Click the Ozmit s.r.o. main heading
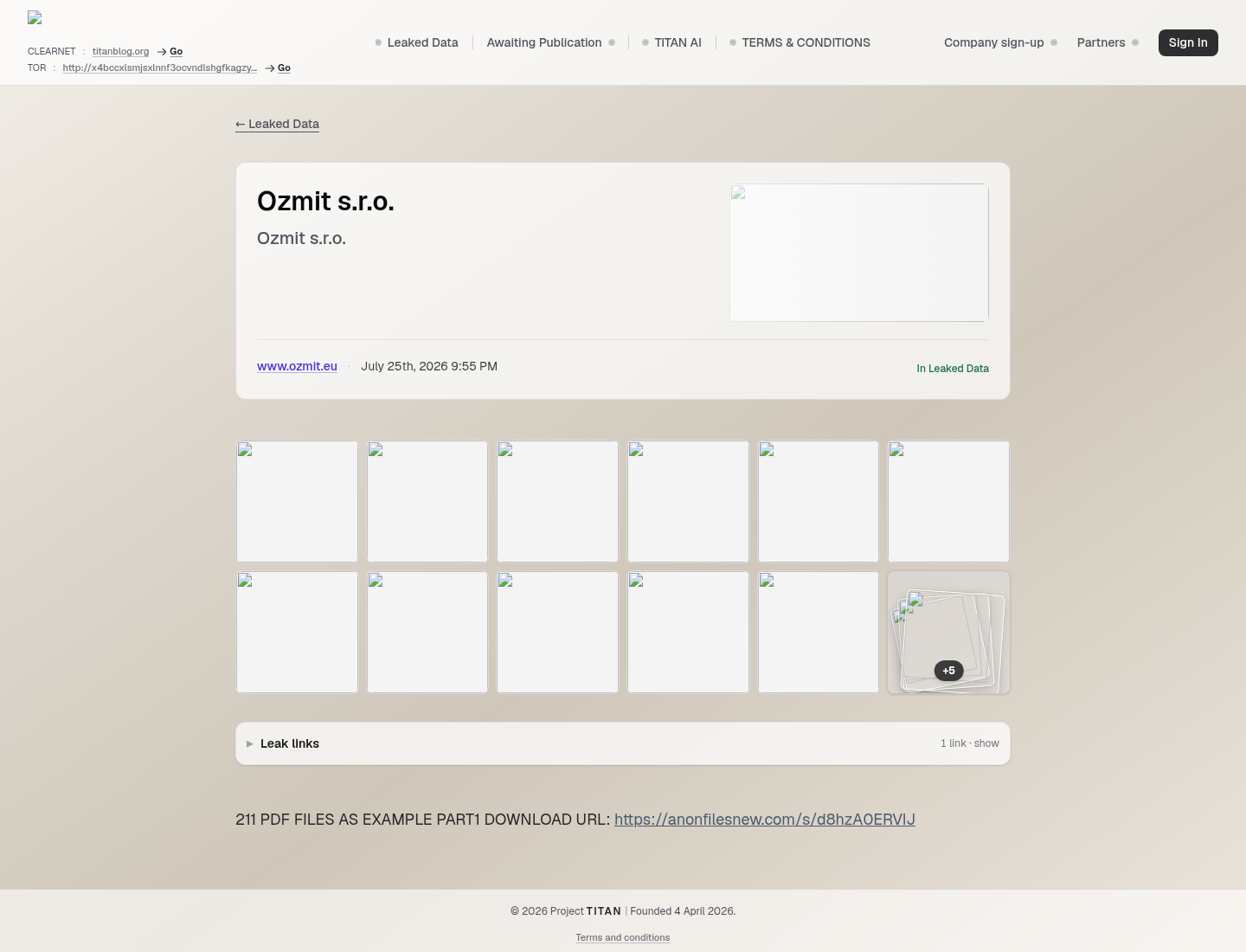 click(x=325, y=201)
